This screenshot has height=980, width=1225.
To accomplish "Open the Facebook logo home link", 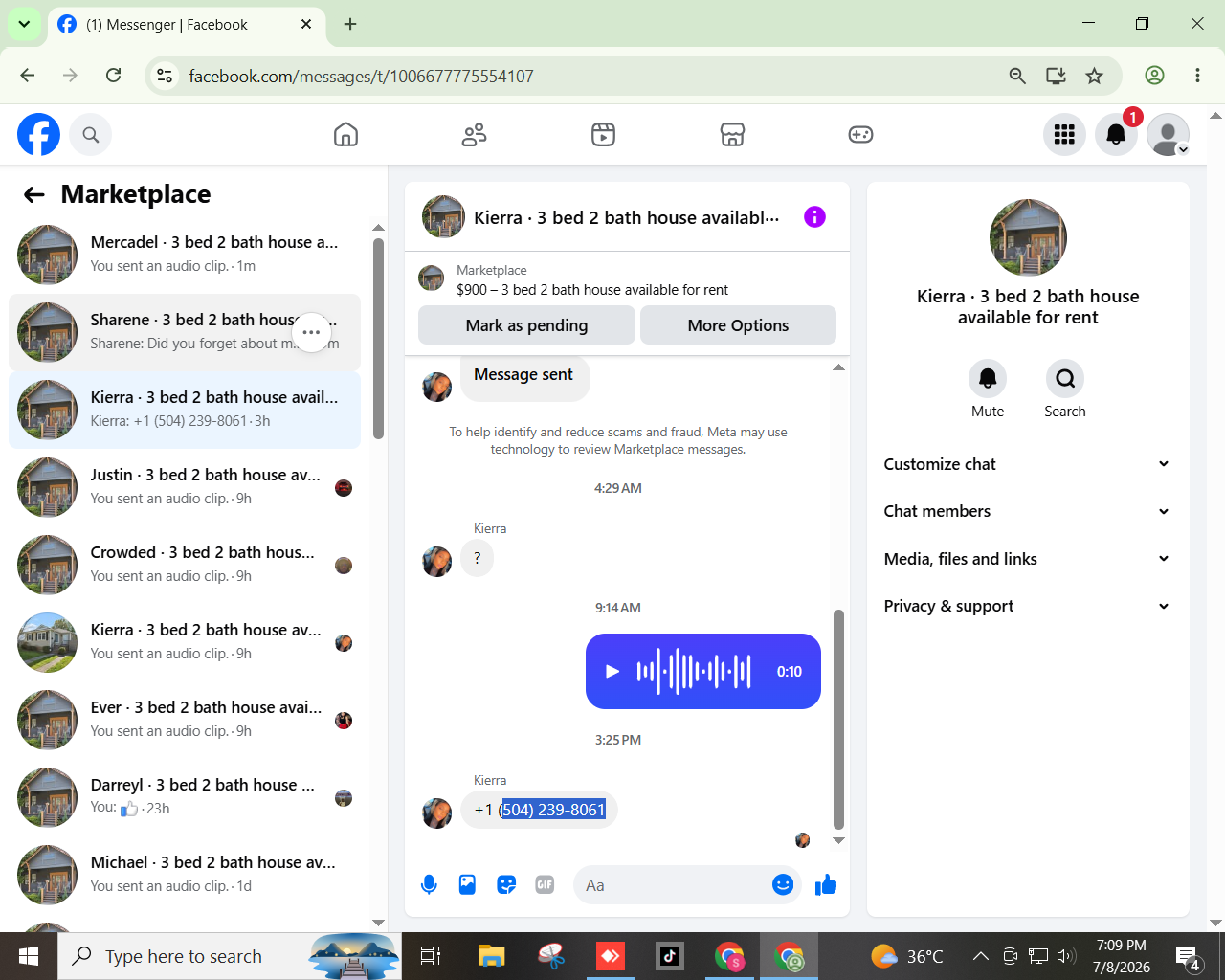I will [x=39, y=135].
